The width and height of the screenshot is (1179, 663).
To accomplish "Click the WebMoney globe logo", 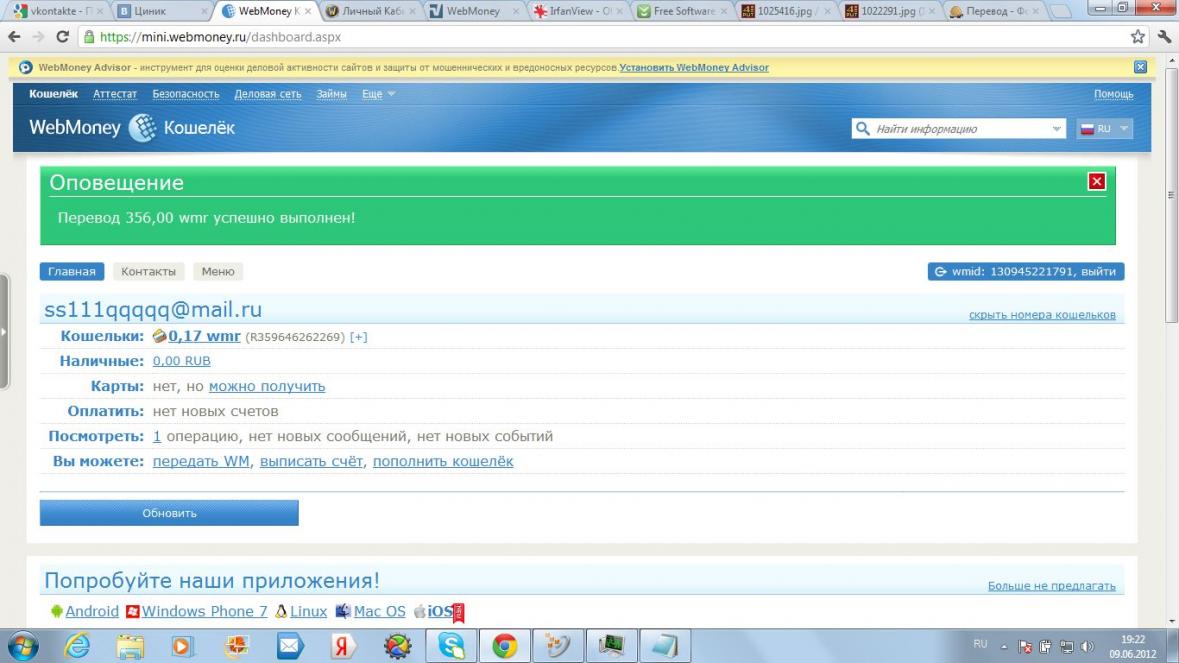I will (x=143, y=129).
